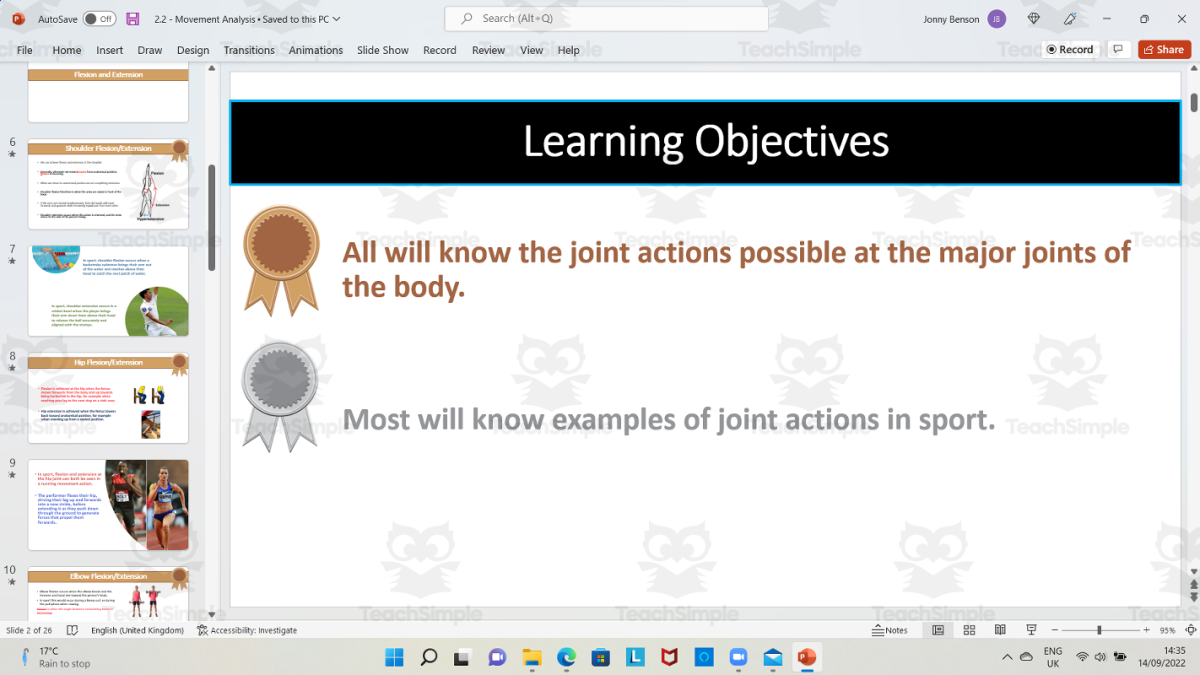Image resolution: width=1200 pixels, height=675 pixels.
Task: Open Microsoft Edge from taskbar
Action: tap(566, 657)
